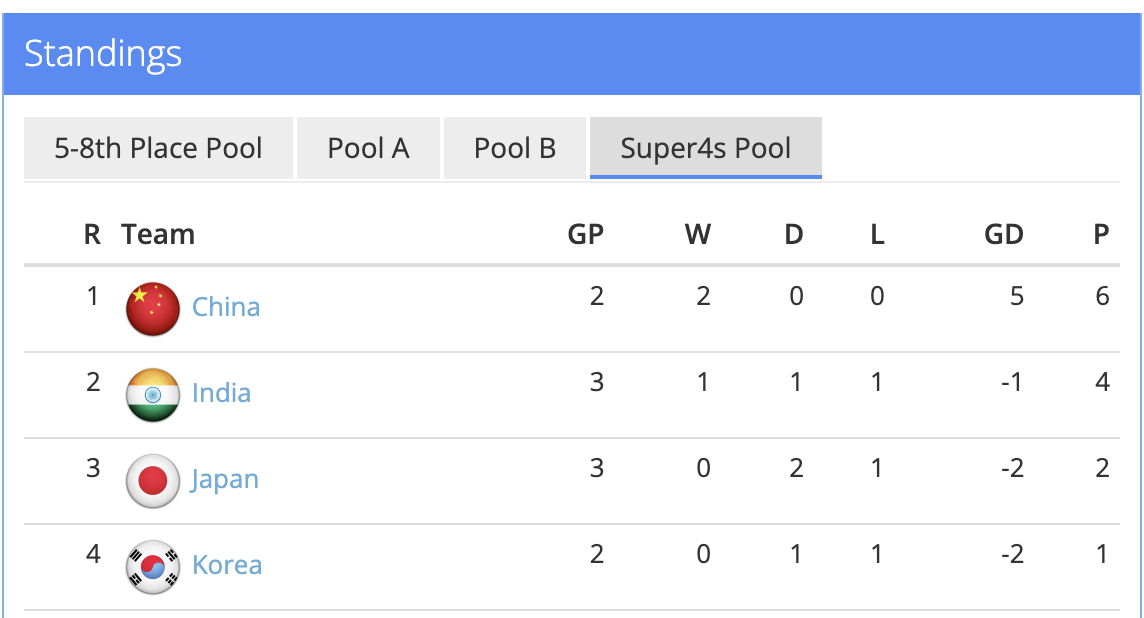Follow the Japan team link
Image resolution: width=1144 pixels, height=618 pixels.
point(225,480)
